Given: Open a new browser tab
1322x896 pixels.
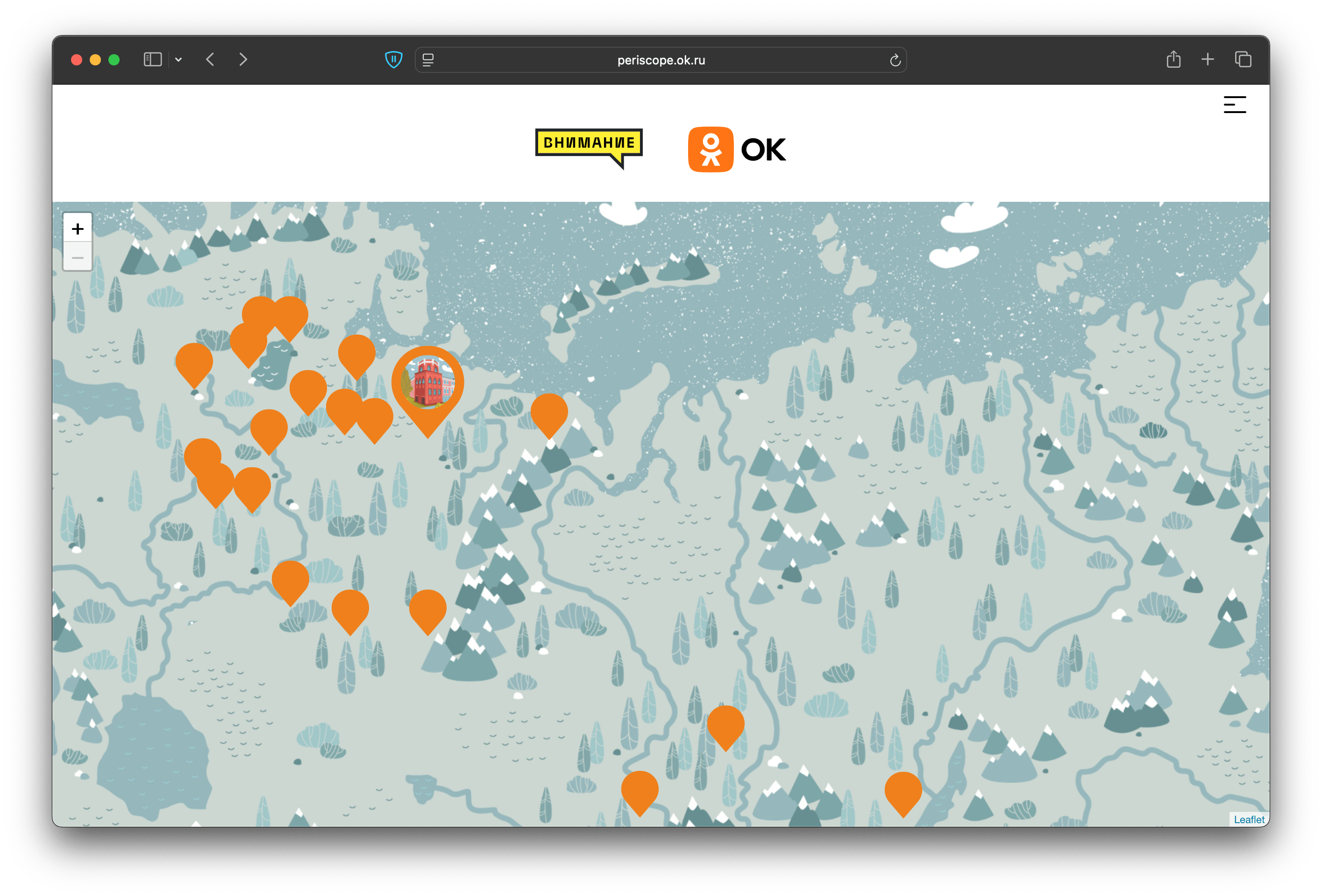Looking at the screenshot, I should (1208, 59).
